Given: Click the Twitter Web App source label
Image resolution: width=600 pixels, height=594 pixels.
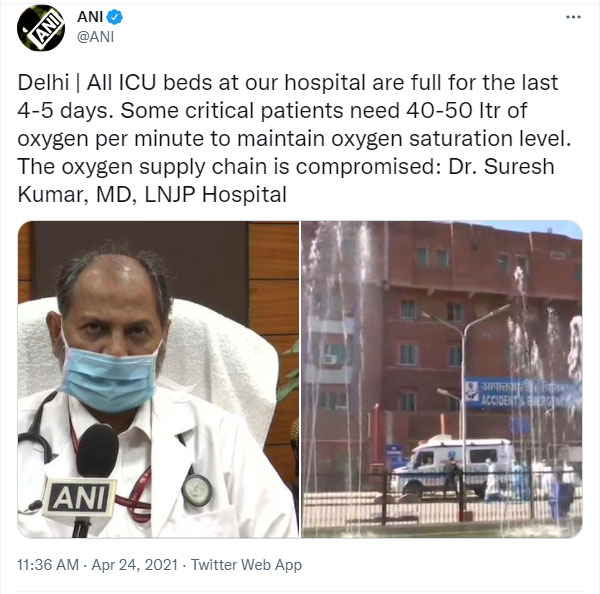Looking at the screenshot, I should [246, 565].
